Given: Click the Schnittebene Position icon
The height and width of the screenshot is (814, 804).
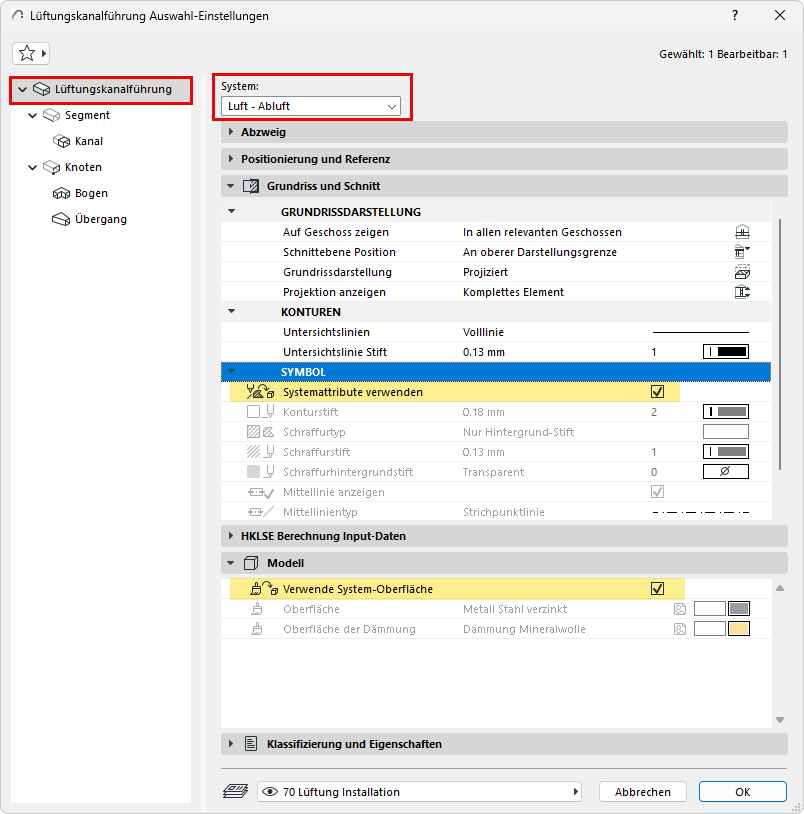Looking at the screenshot, I should pos(742,252).
